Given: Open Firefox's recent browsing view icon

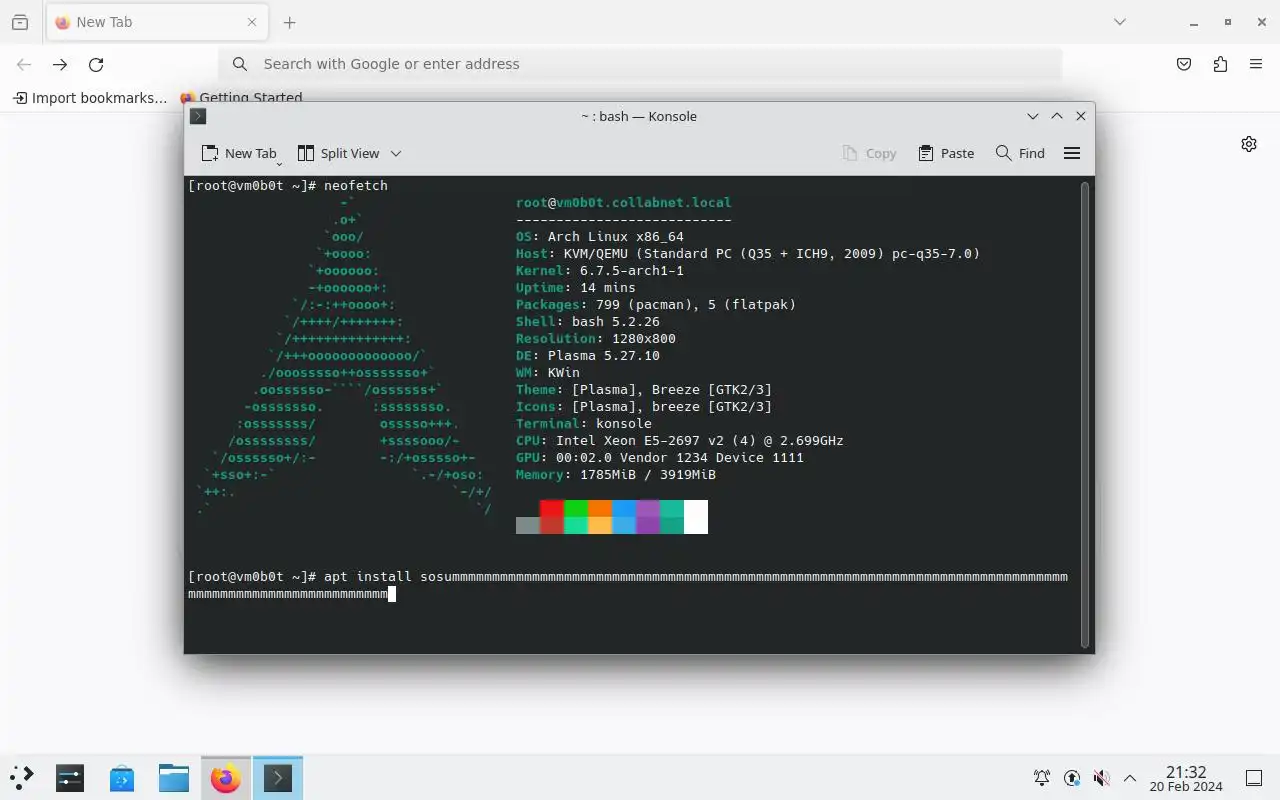Looking at the screenshot, I should 20,22.
